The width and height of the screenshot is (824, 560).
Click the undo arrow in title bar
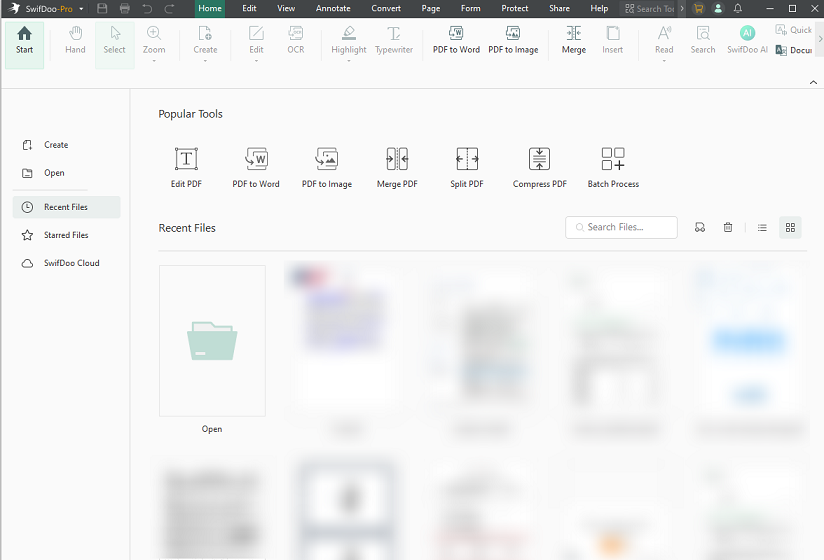[147, 8]
